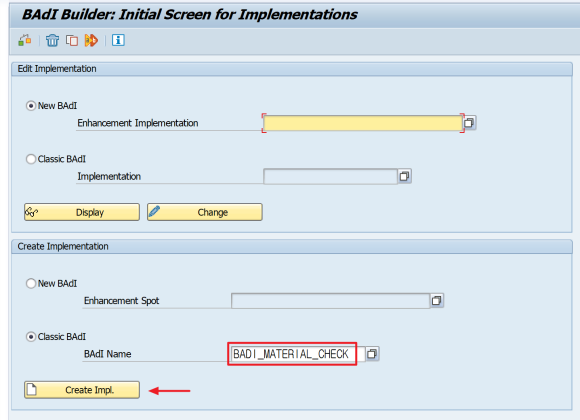Click the Display button
This screenshot has width=580, height=420.
pyautogui.click(x=82, y=212)
